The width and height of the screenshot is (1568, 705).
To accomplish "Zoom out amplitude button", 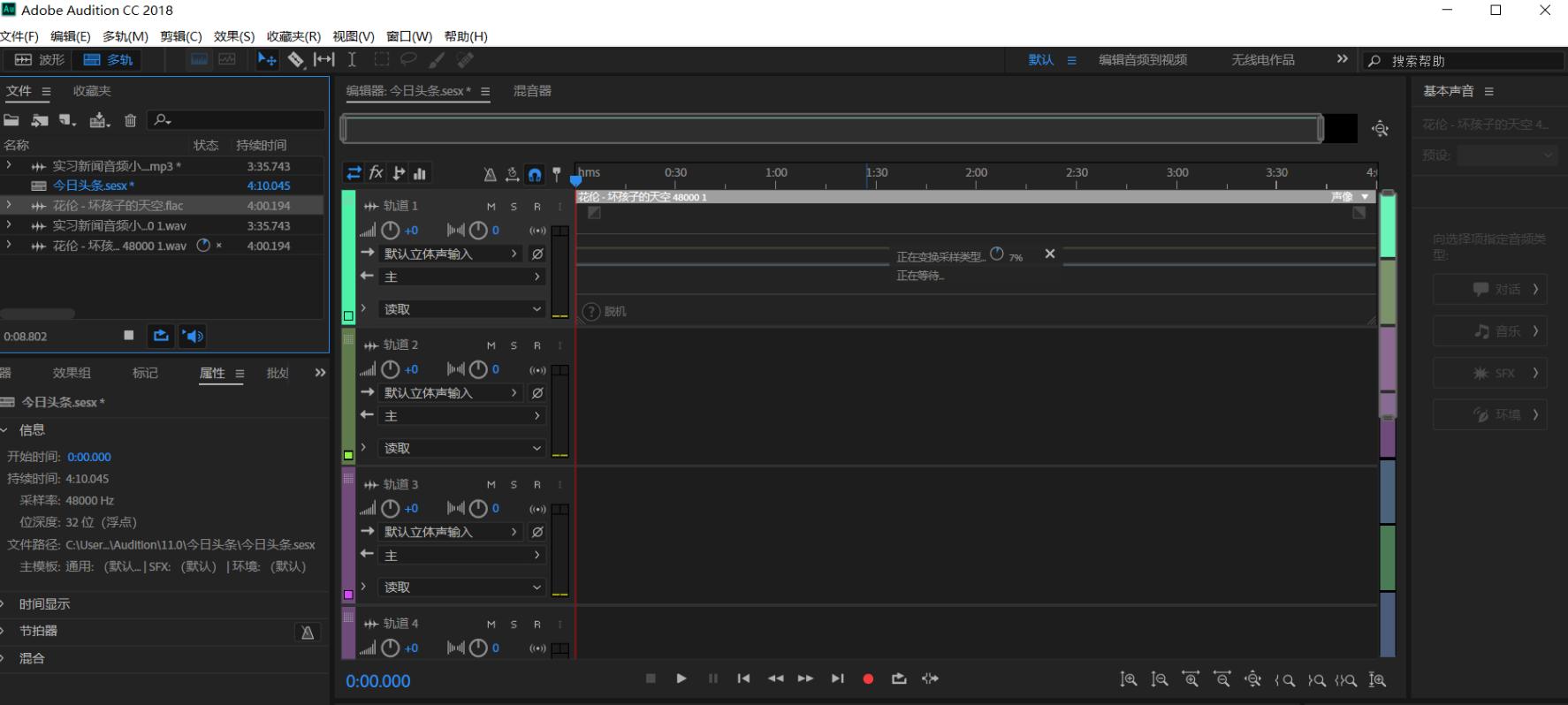I will point(1160,679).
